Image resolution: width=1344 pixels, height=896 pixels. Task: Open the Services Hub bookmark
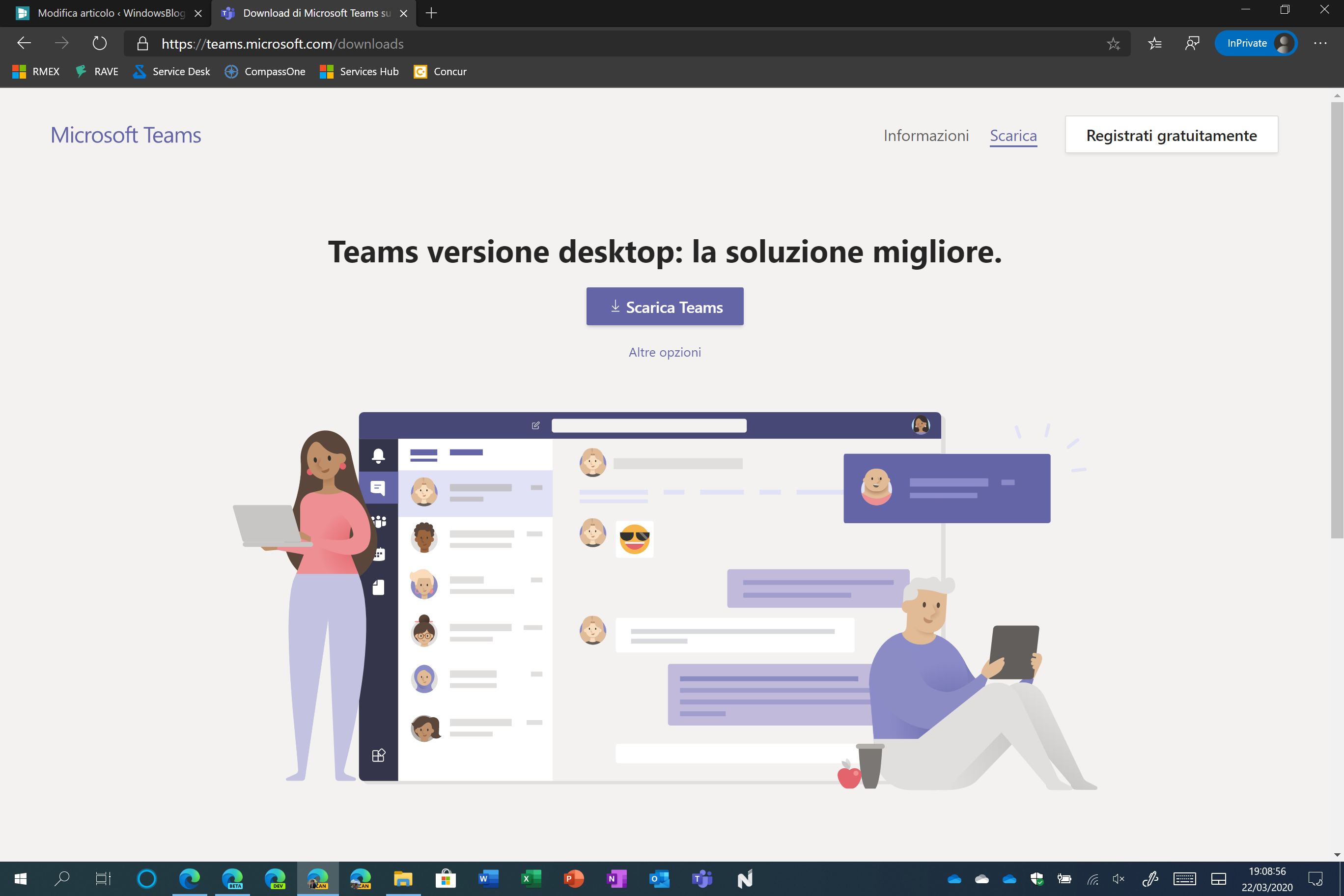pyautogui.click(x=359, y=71)
